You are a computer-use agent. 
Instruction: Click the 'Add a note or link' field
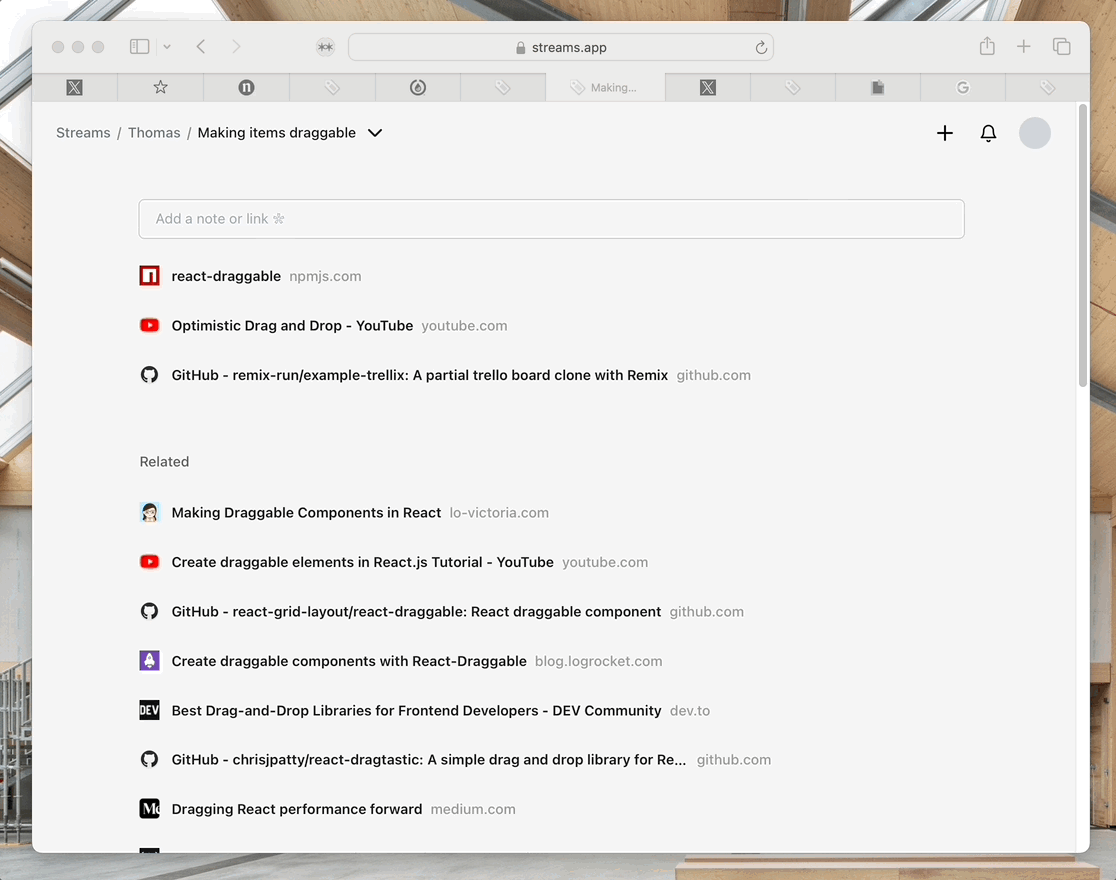551,219
